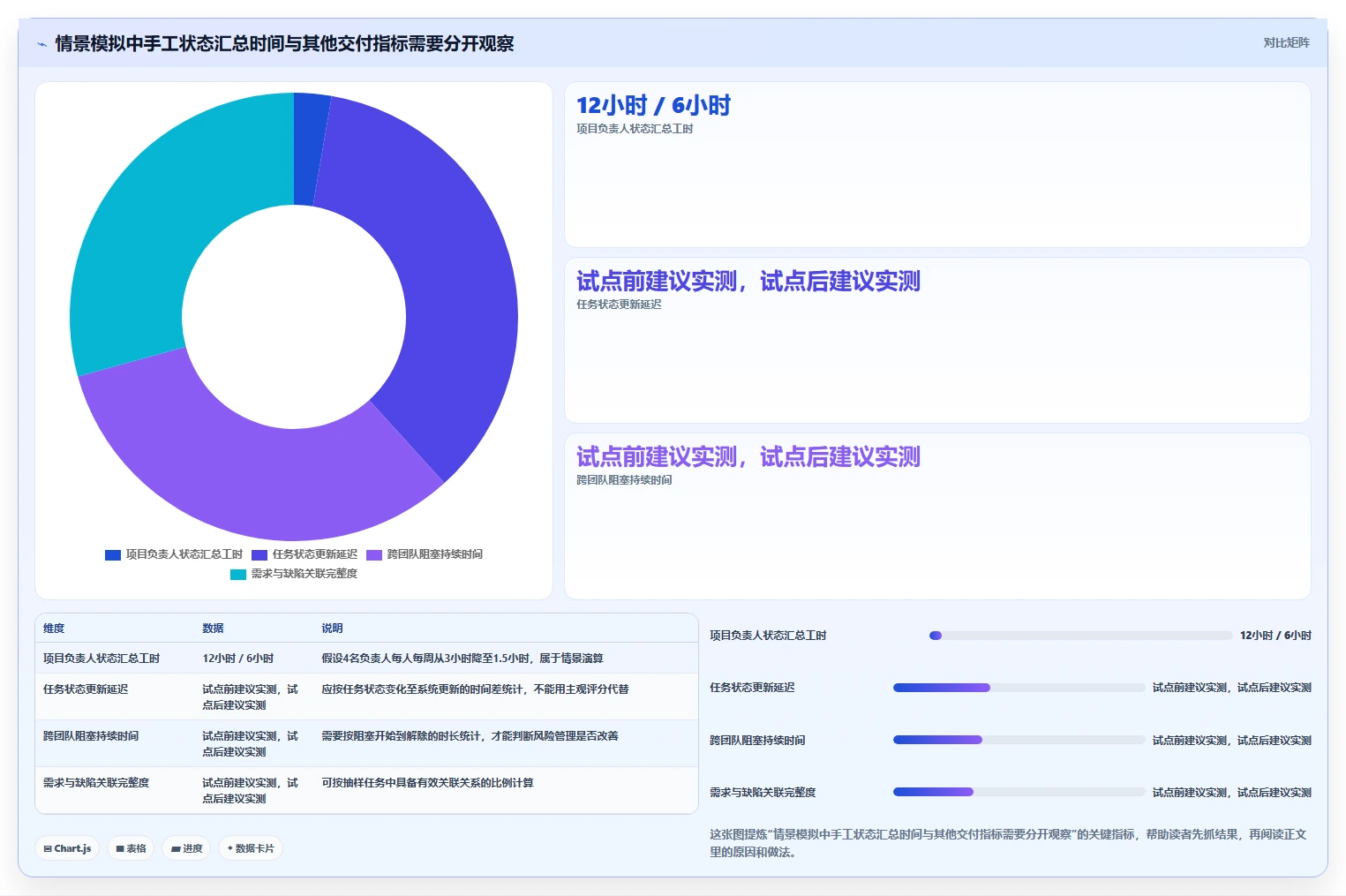The width and height of the screenshot is (1346, 896).
Task: Click the 数据 table column header
Action: (213, 629)
